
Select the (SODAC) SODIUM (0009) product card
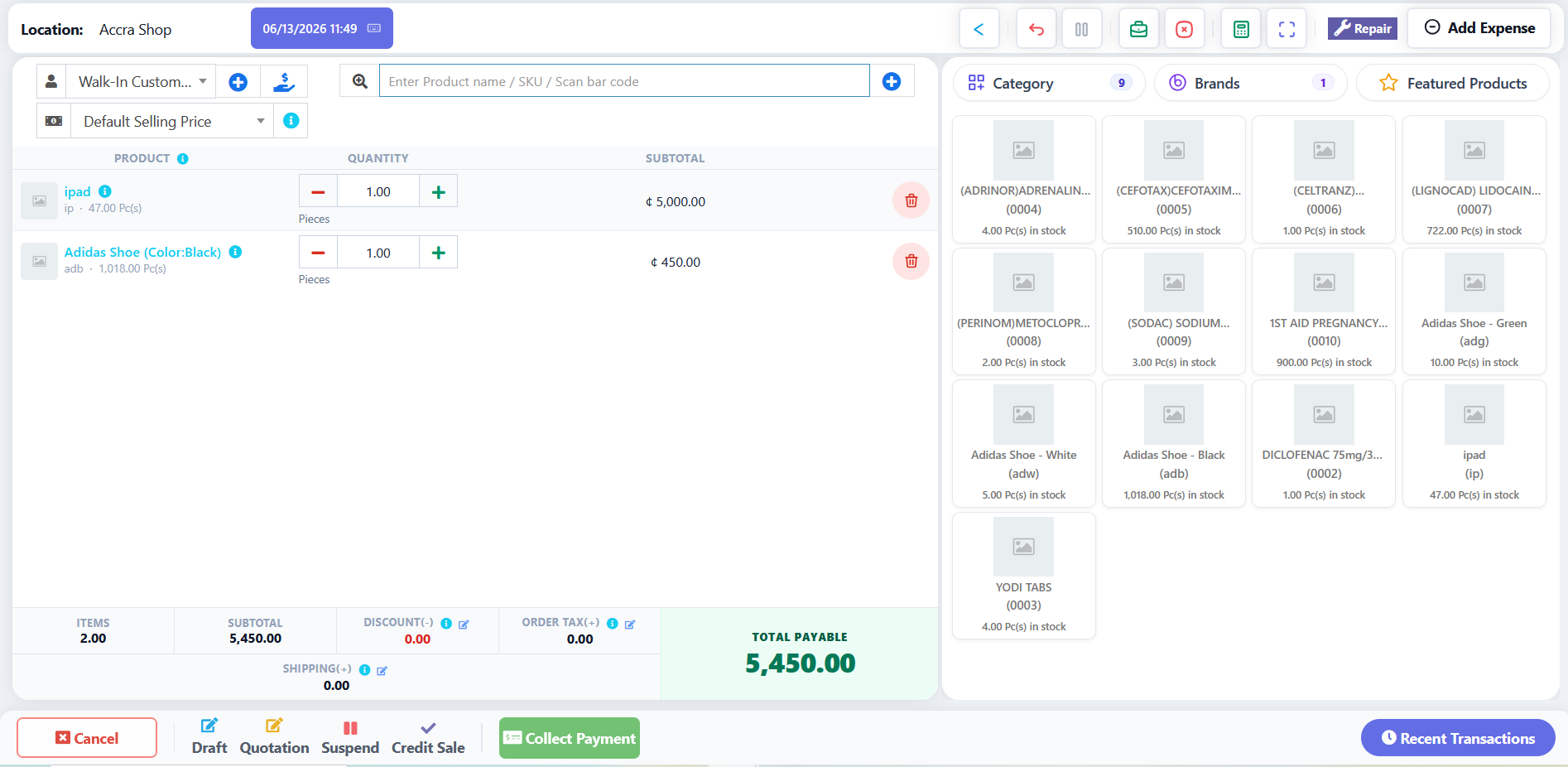1174,311
